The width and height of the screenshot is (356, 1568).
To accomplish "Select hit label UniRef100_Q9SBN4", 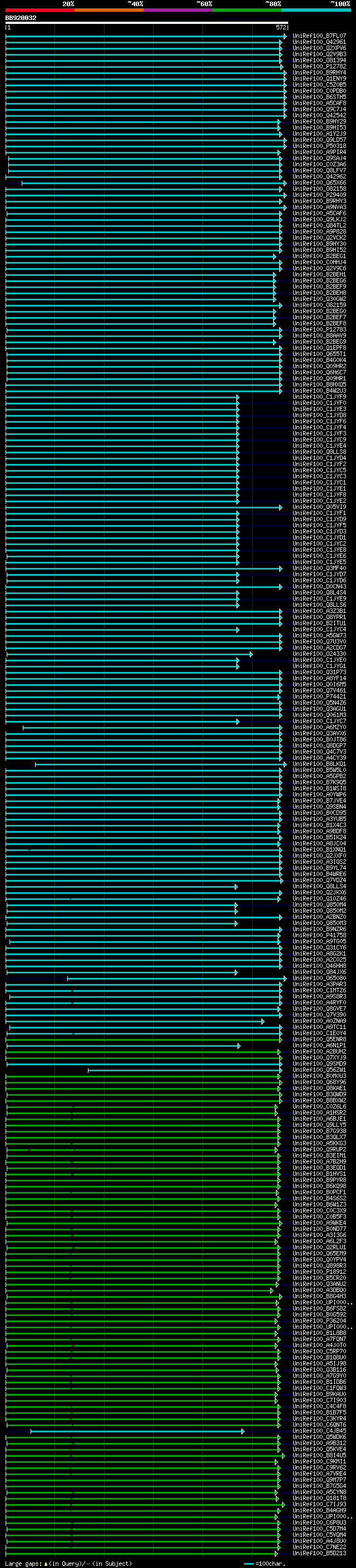I will (x=319, y=807).
